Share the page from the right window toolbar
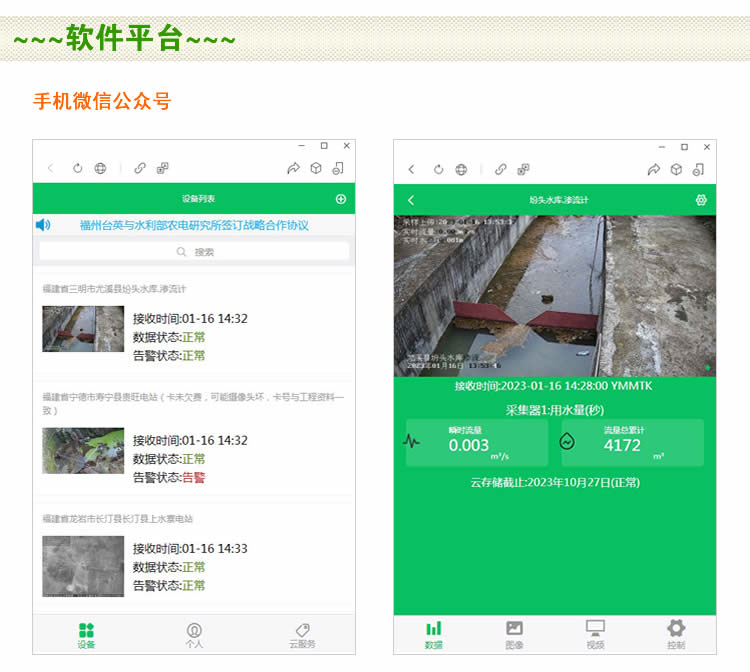The image size is (750, 672). pyautogui.click(x=654, y=169)
